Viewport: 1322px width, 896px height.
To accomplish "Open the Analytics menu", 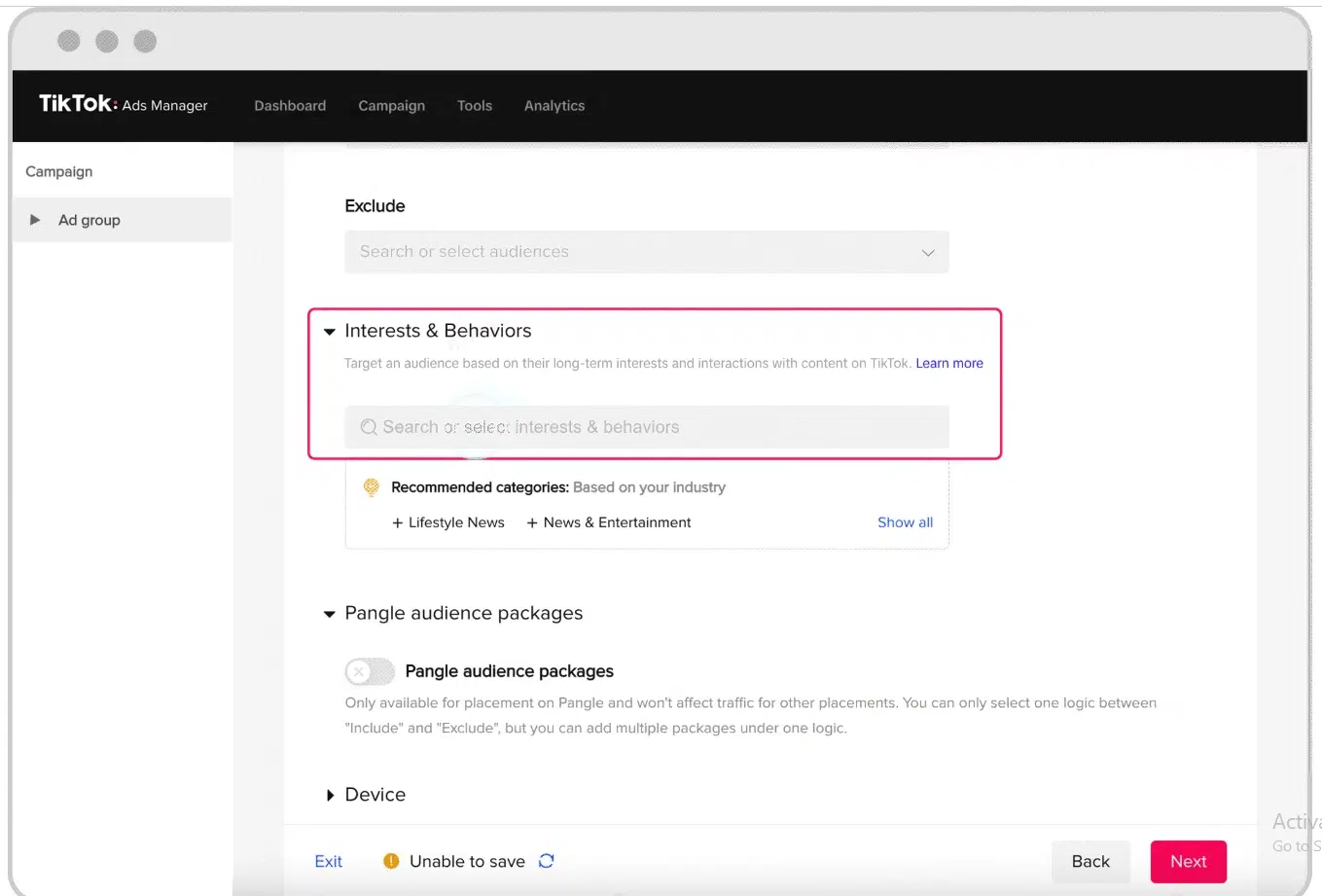I will pyautogui.click(x=554, y=106).
